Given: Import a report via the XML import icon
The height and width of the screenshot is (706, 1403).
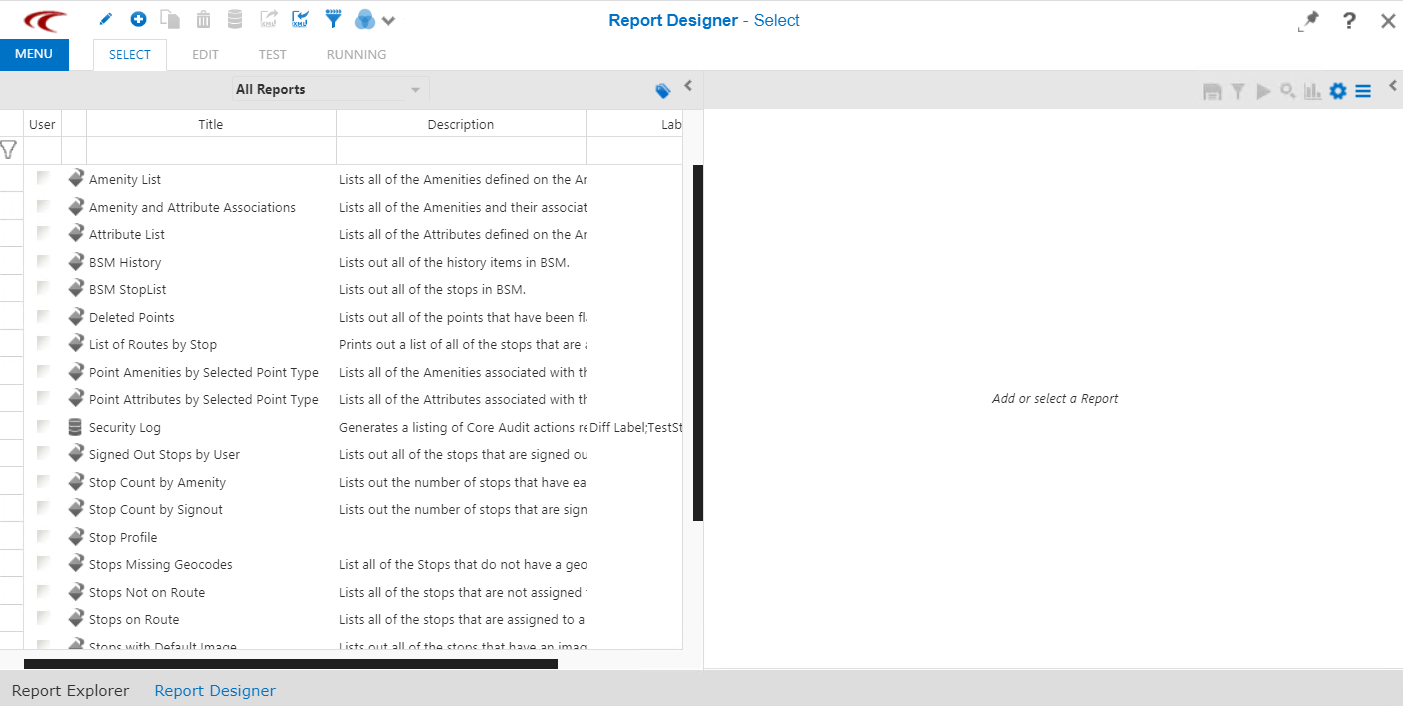Looking at the screenshot, I should click(300, 19).
